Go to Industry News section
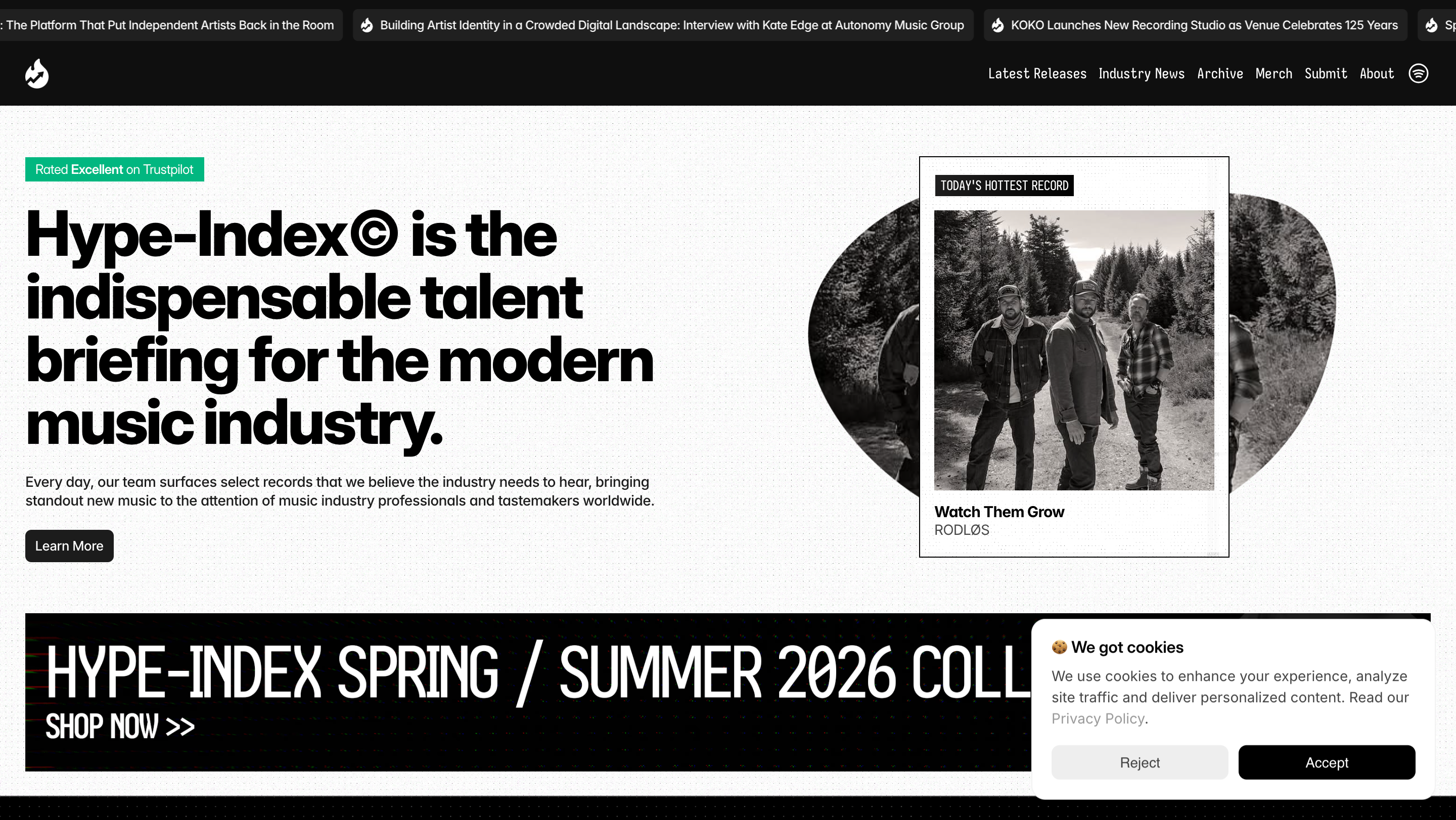Screen dimensions: 1456x820 [1141, 73]
